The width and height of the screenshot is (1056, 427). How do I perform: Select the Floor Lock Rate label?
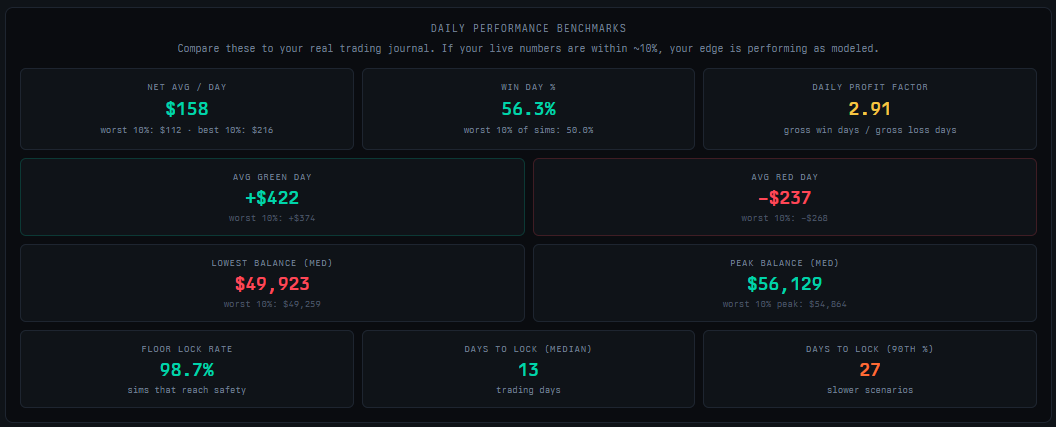click(x=187, y=349)
